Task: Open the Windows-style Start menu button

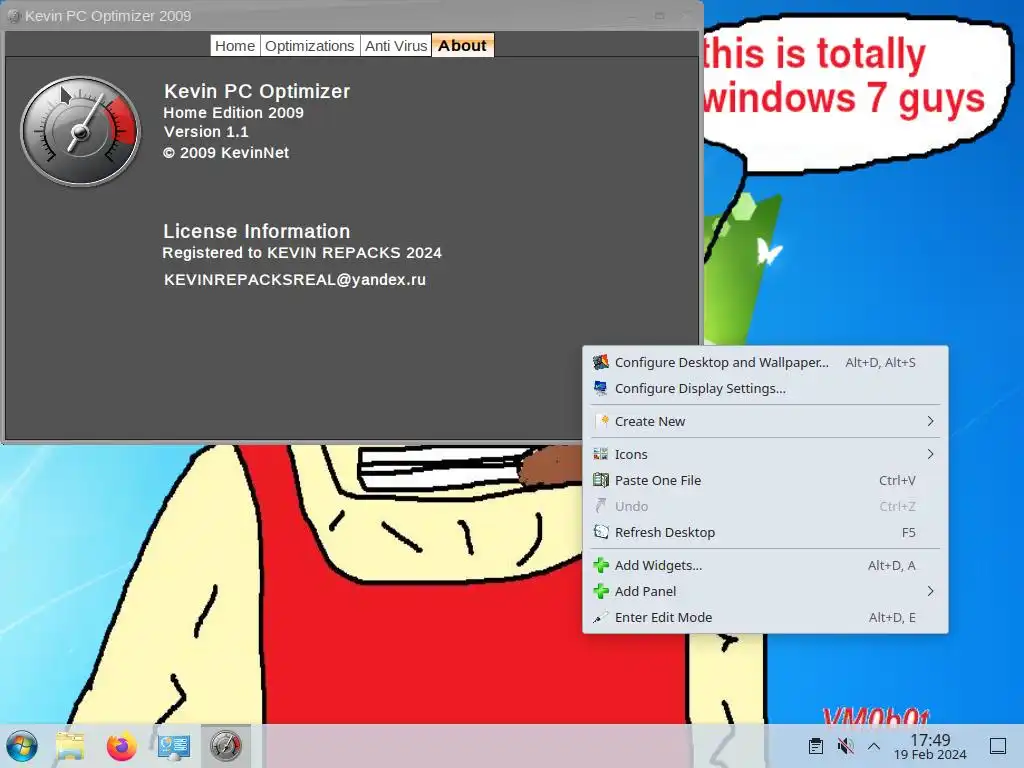Action: click(22, 746)
